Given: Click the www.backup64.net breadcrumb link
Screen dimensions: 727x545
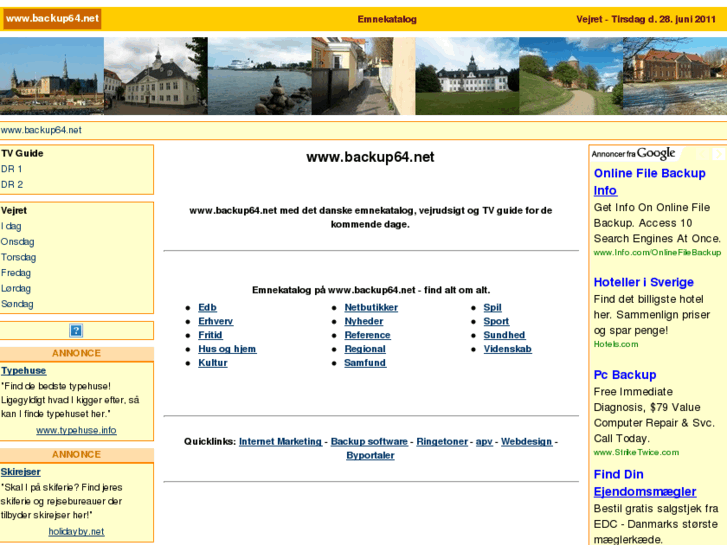Looking at the screenshot, I should pos(41,130).
